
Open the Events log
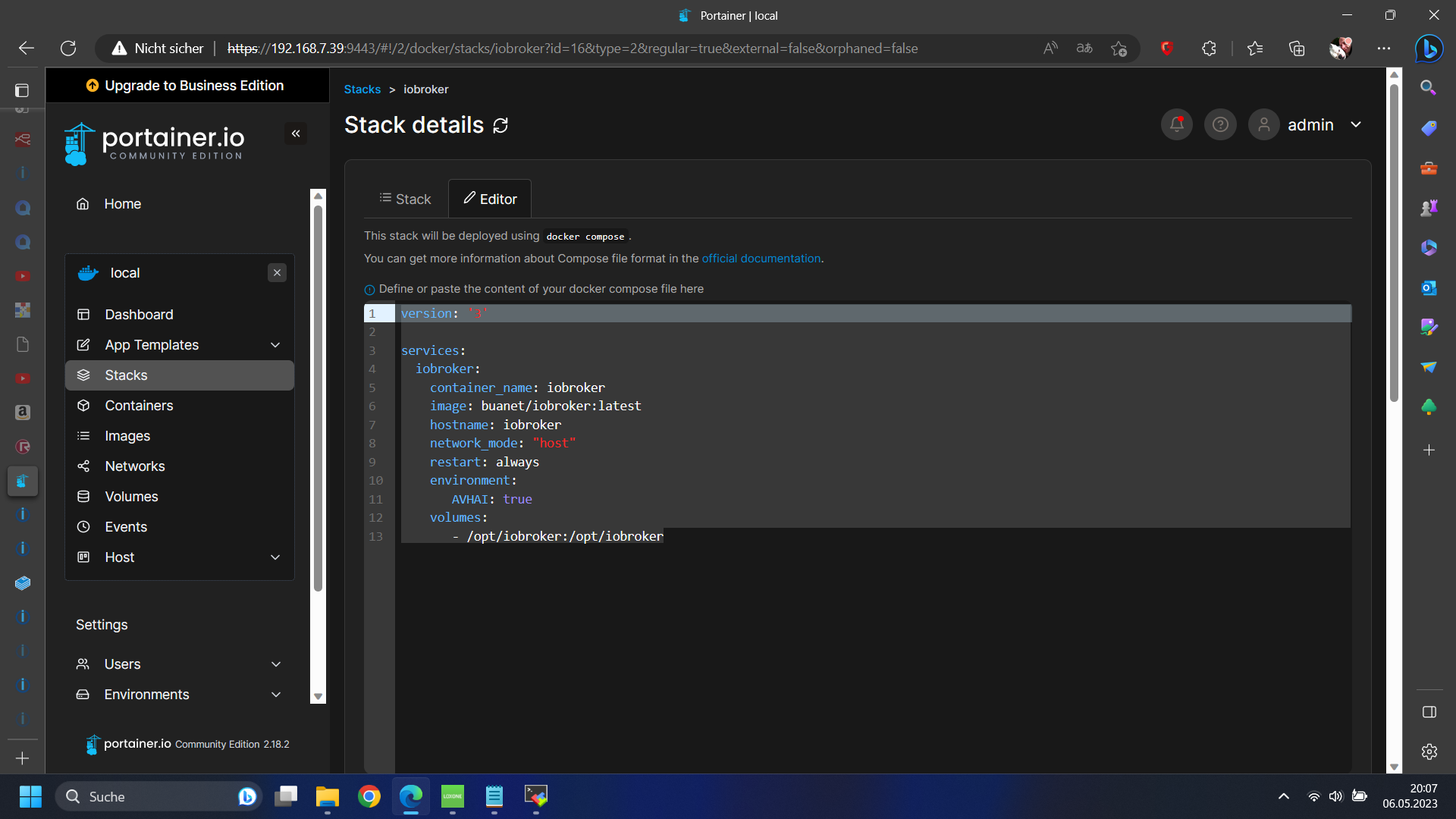[x=126, y=527]
